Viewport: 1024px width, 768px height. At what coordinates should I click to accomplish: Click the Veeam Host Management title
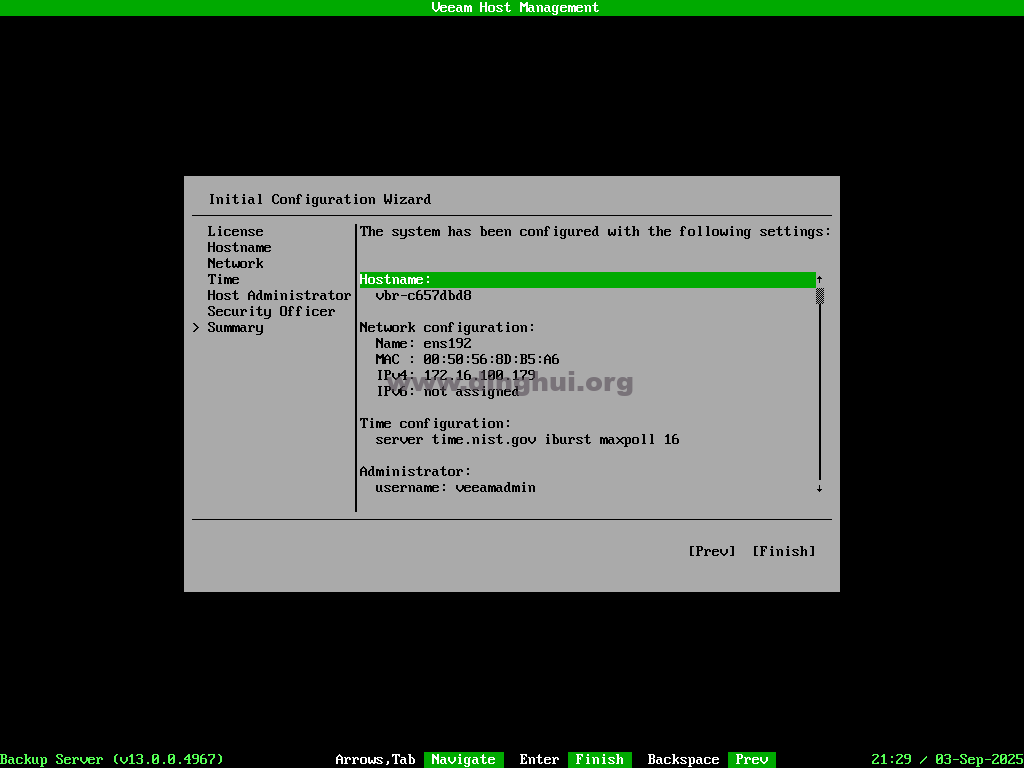pos(515,7)
